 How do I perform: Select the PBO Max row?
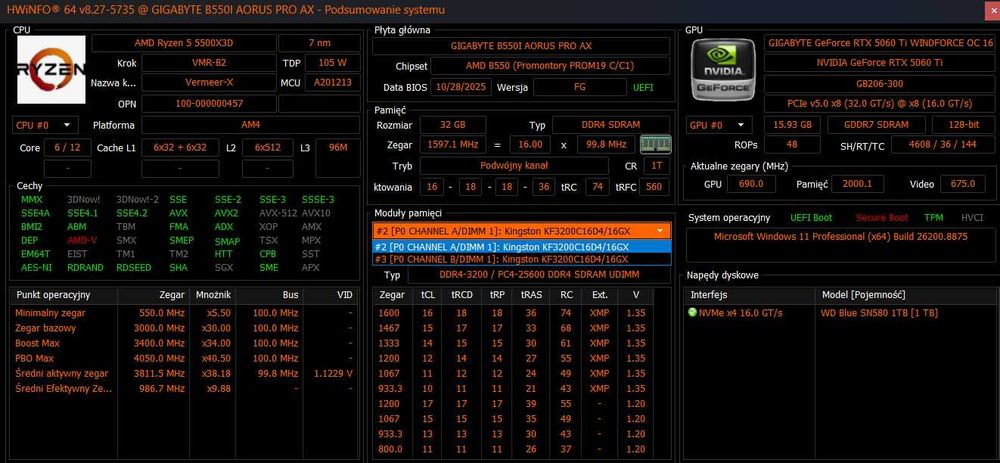182,358
